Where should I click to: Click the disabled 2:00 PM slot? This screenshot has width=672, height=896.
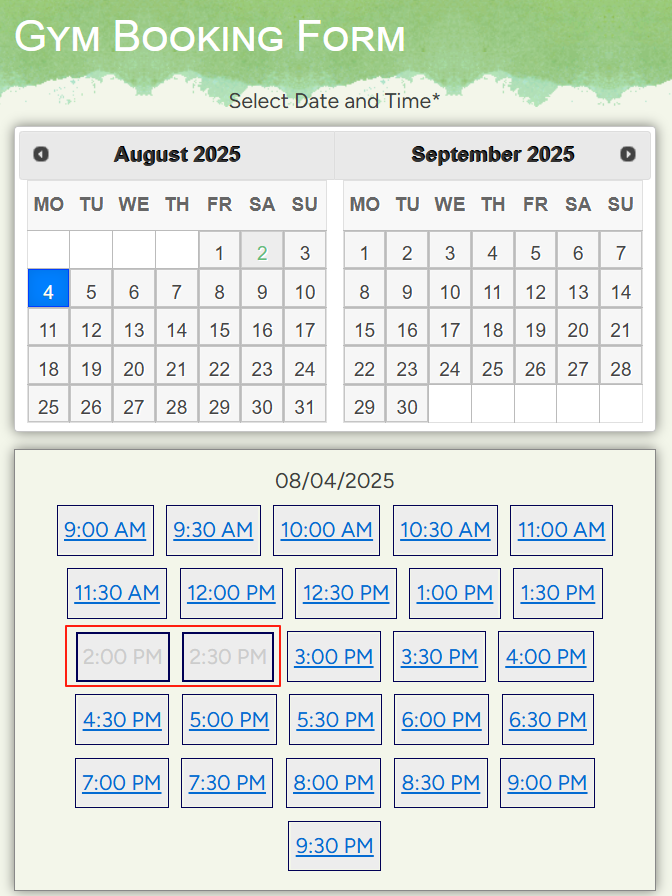tap(123, 657)
